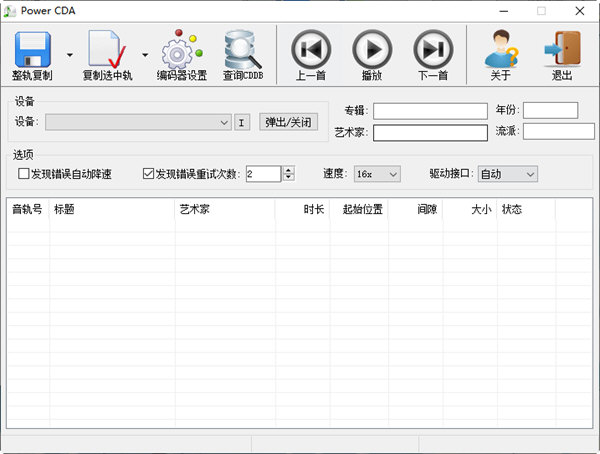Open the dropdown arrow beside 整轨复制
Viewport: 600px width, 454px height.
coord(70,55)
